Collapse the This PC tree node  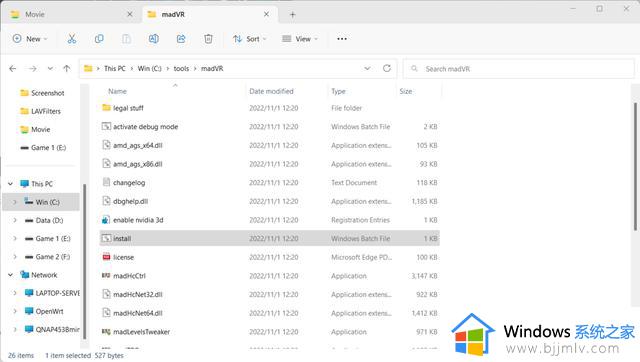point(11,184)
